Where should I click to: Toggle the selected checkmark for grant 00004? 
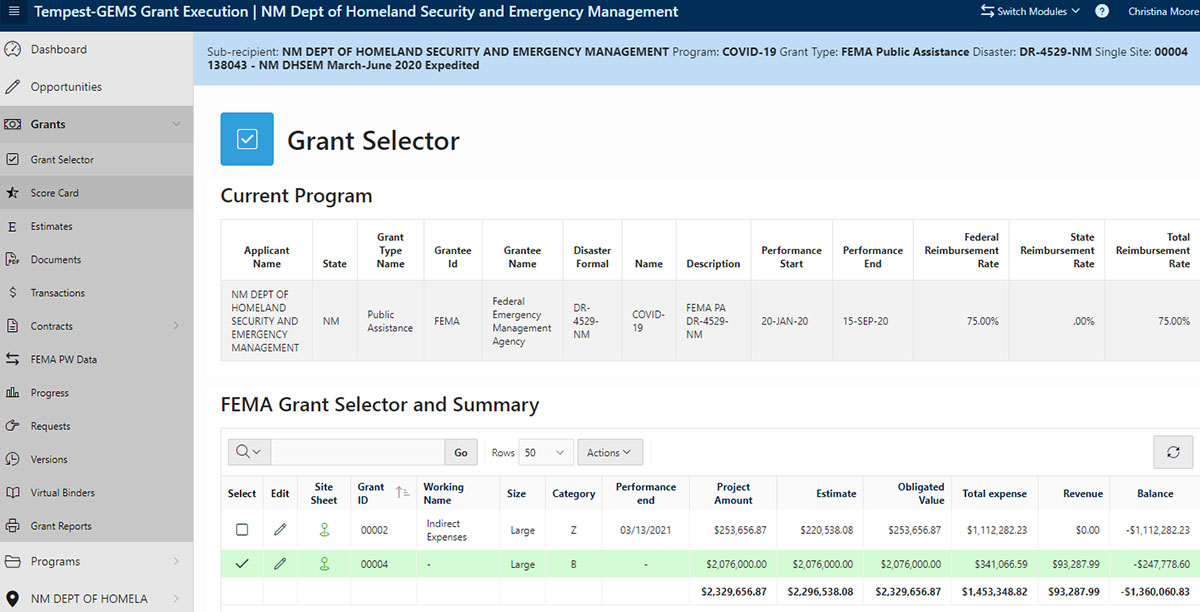(242, 564)
